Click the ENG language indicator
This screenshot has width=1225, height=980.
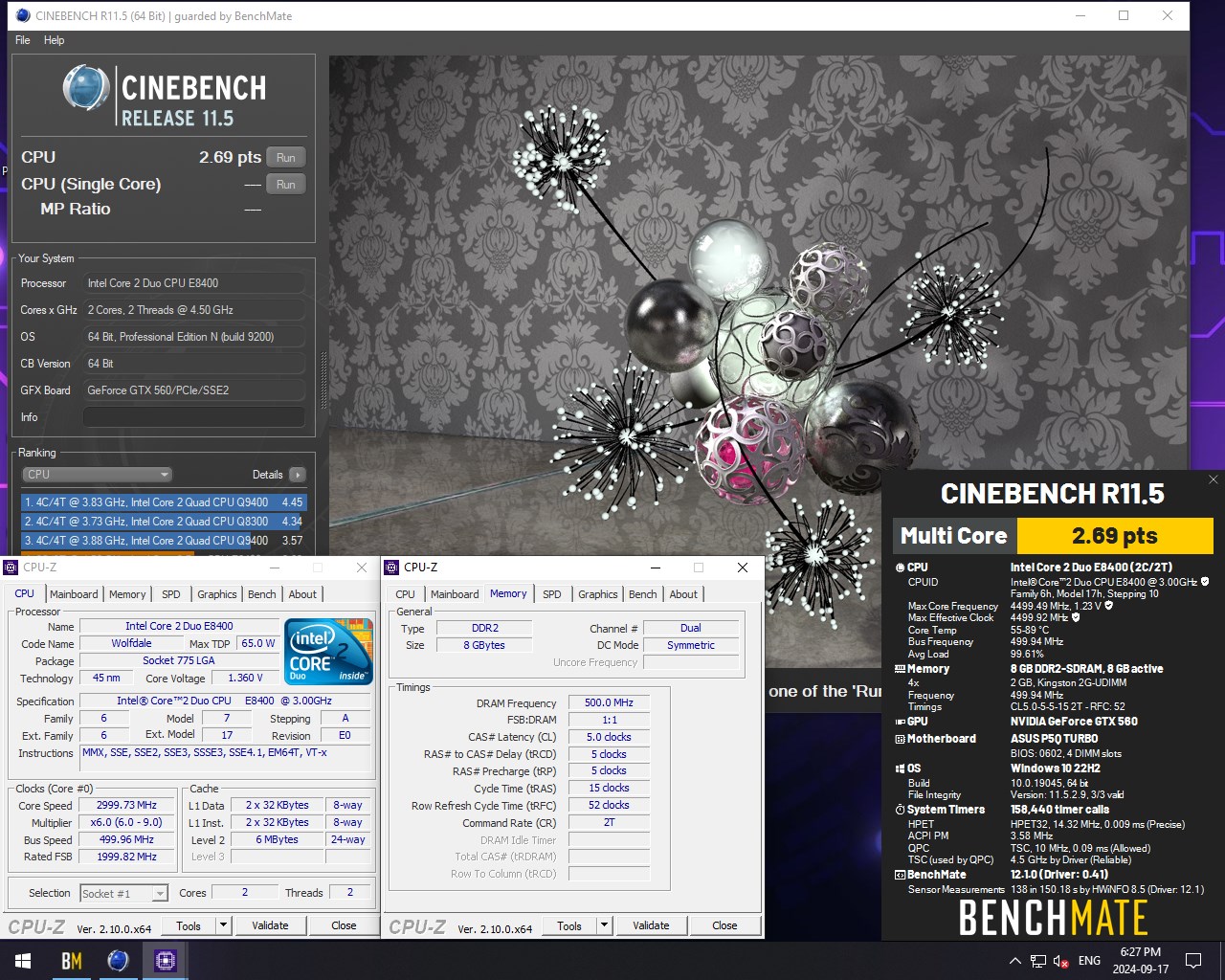(1089, 961)
